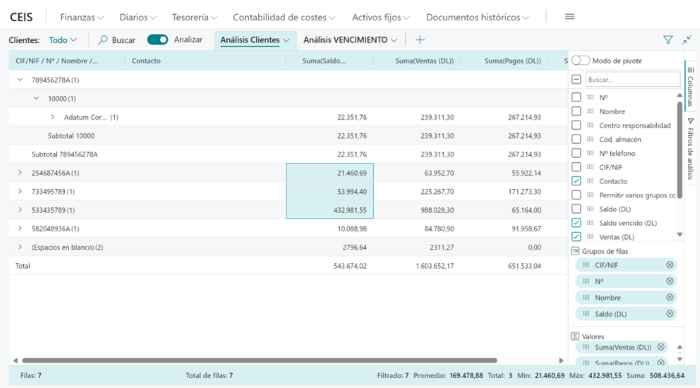The width and height of the screenshot is (700, 388).
Task: Remove Nº from row groups
Action: pos(670,281)
